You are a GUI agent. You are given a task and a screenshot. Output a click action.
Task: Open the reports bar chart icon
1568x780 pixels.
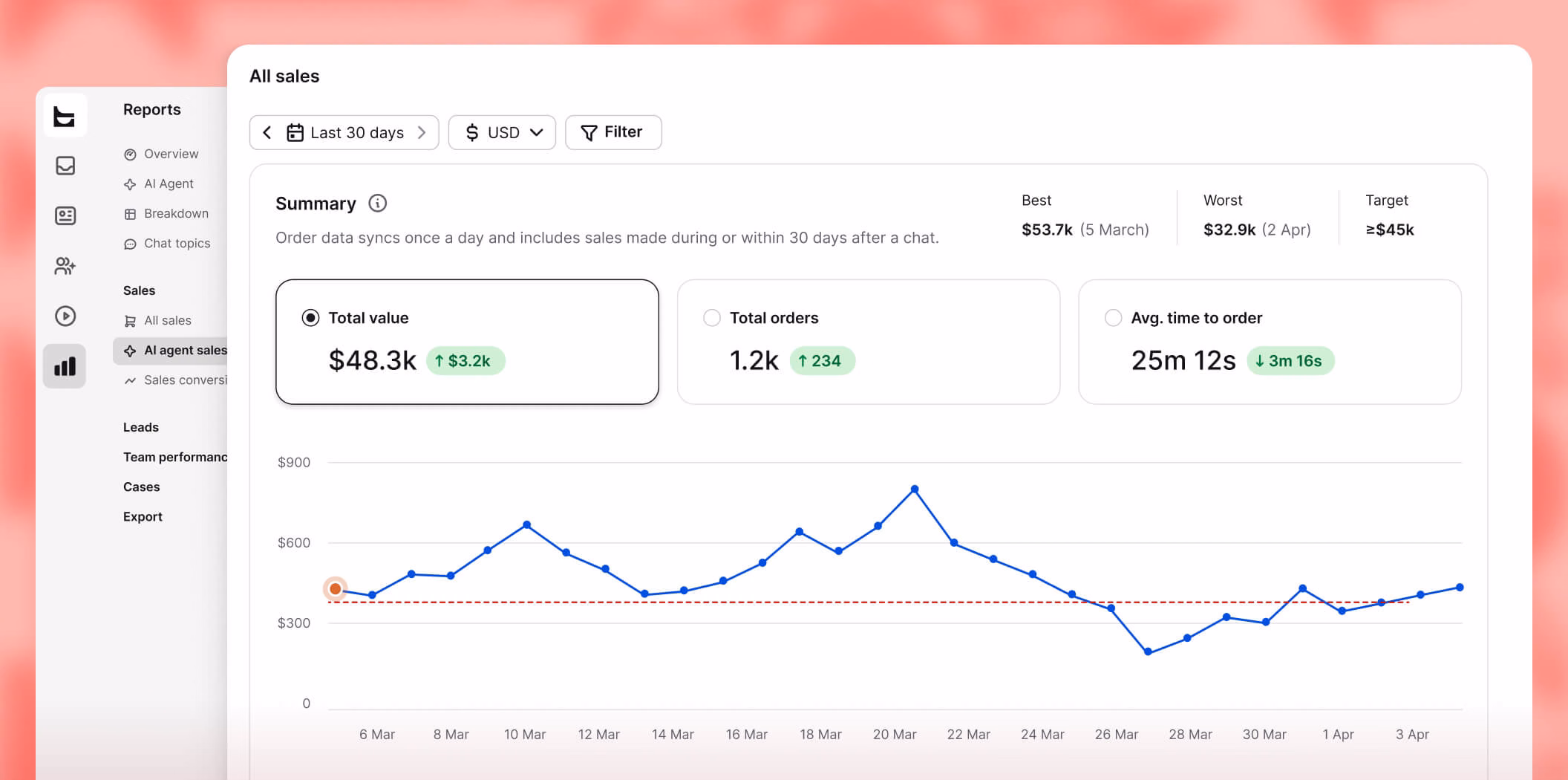tap(65, 366)
